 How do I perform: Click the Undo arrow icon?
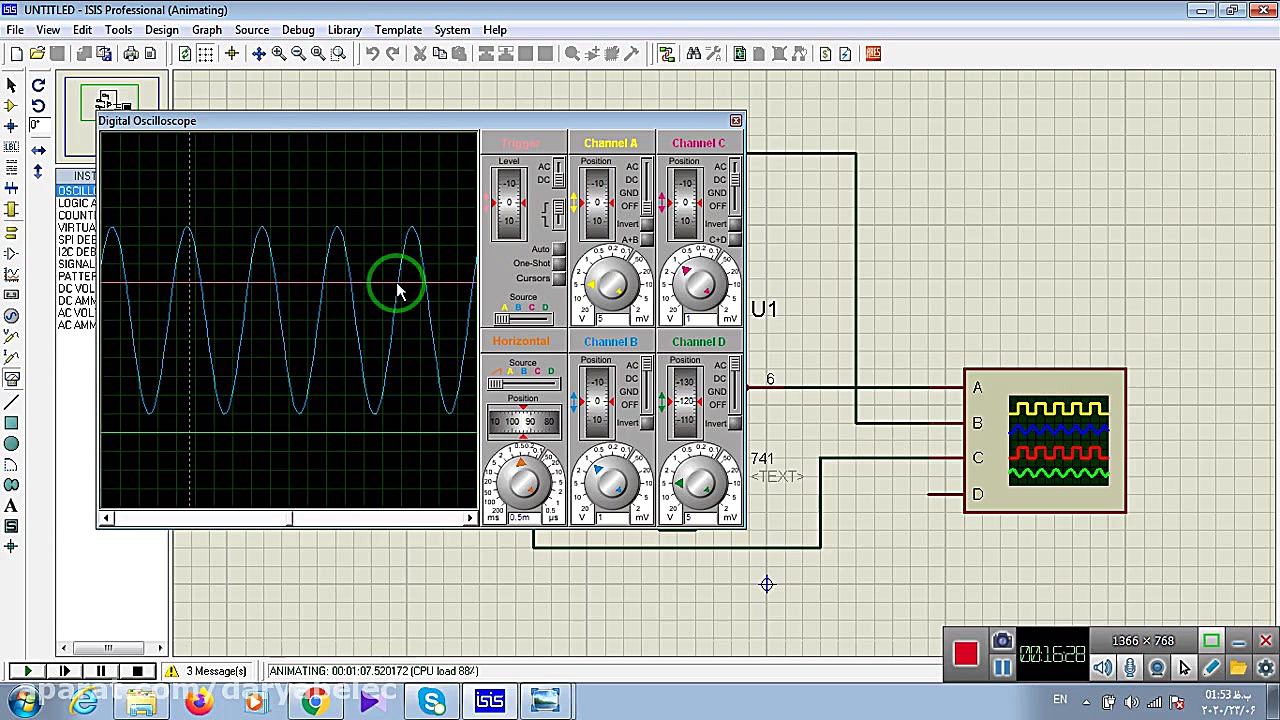click(372, 54)
